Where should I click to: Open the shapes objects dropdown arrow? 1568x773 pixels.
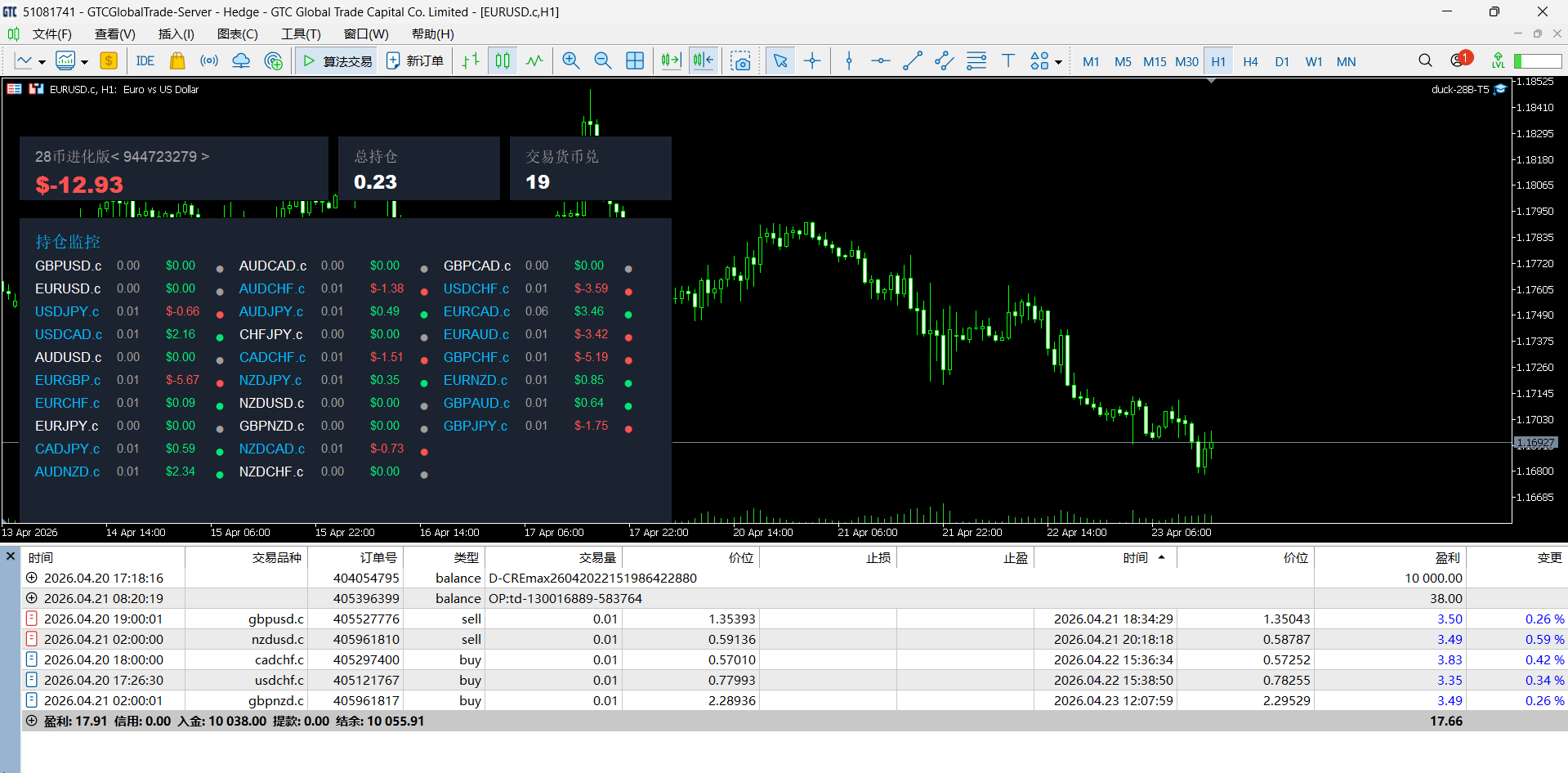point(1058,62)
